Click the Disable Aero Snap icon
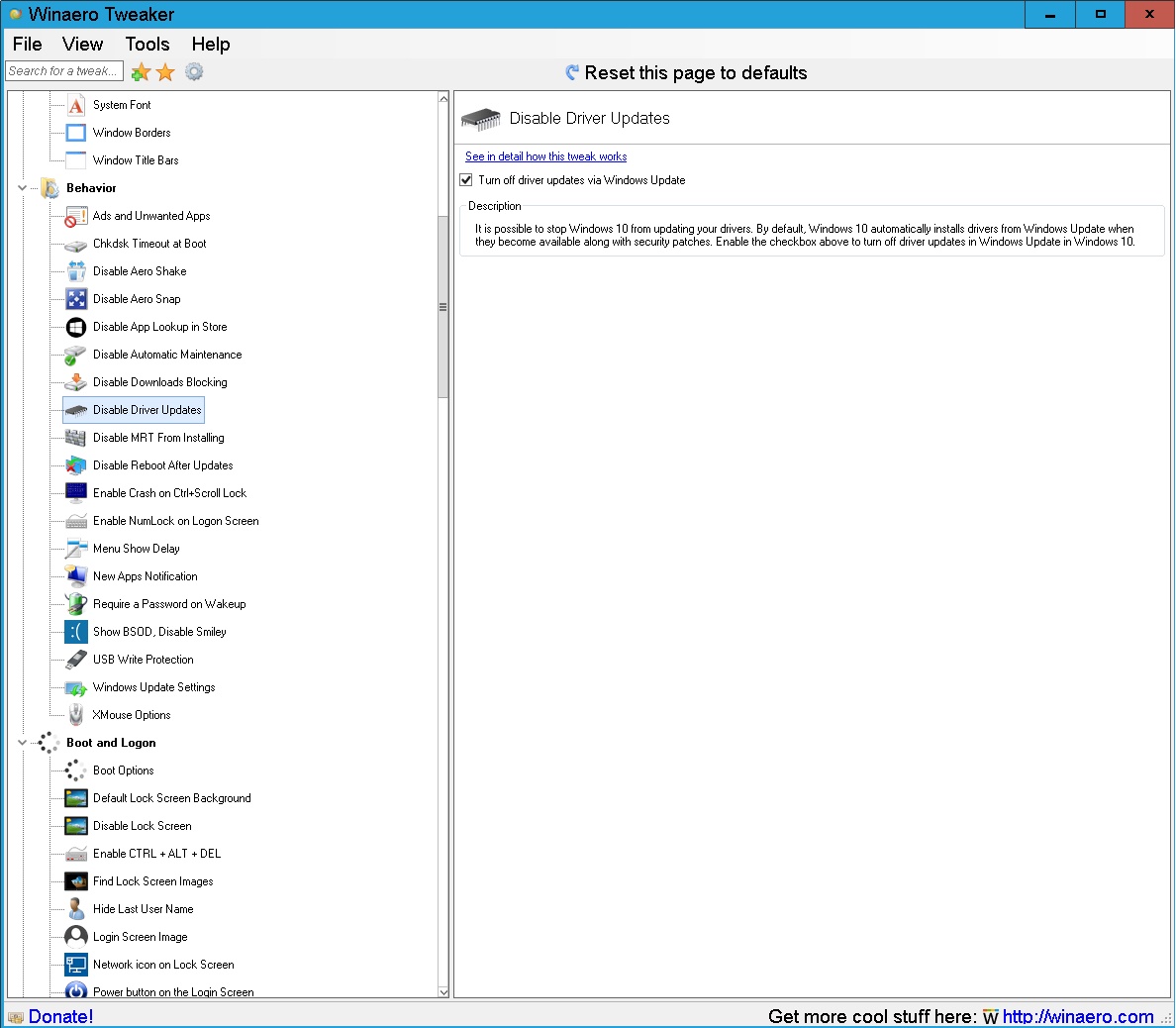 pyautogui.click(x=76, y=299)
